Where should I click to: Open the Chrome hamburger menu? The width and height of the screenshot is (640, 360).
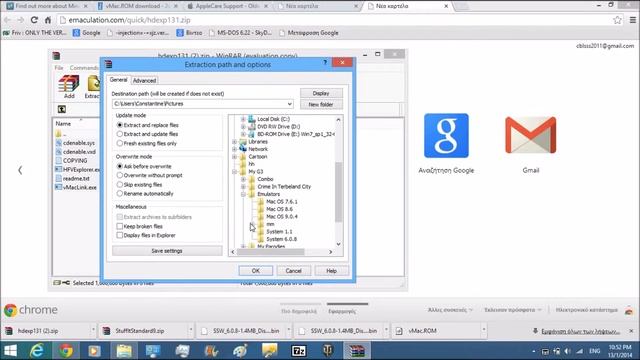coord(632,20)
